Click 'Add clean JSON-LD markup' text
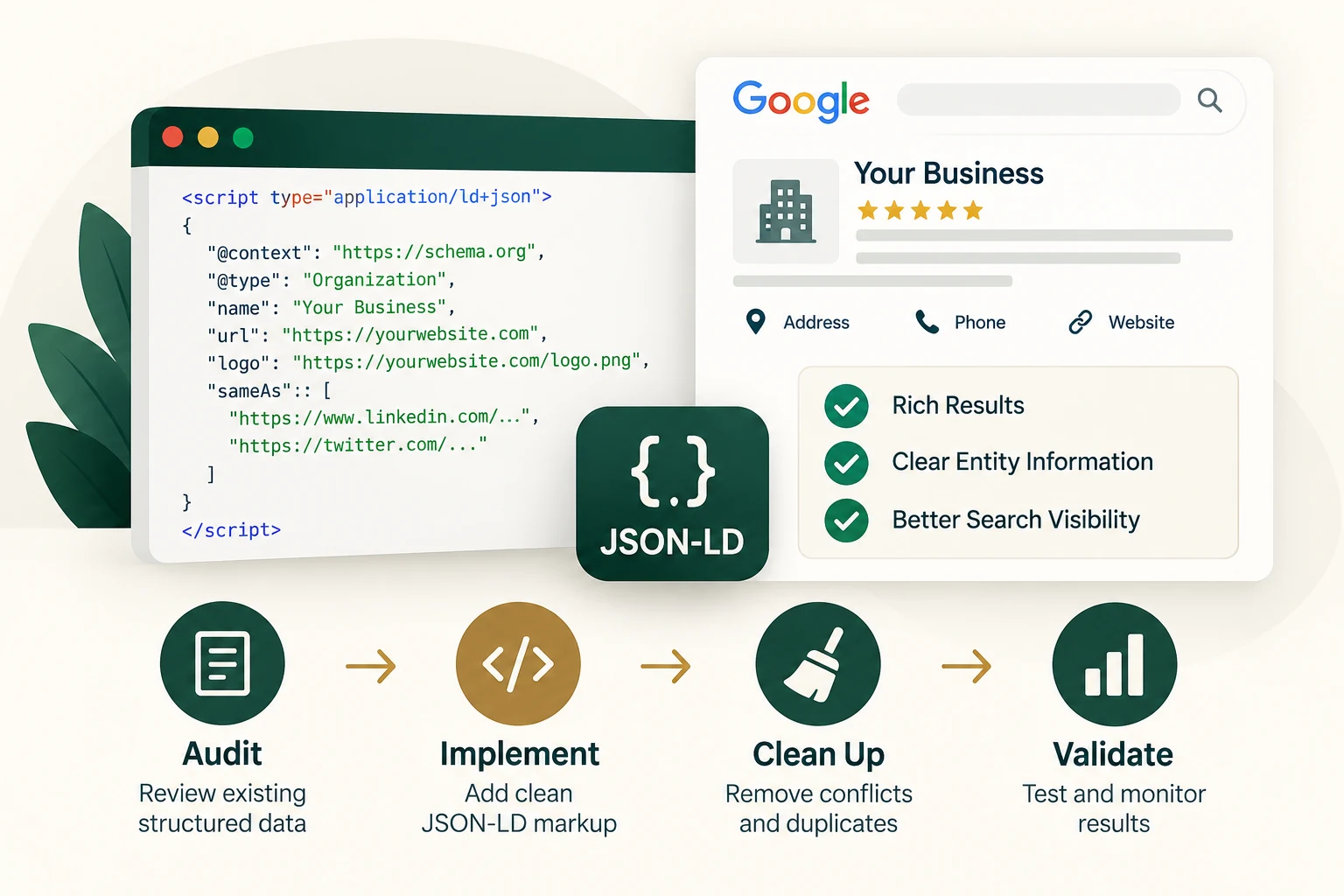 click(519, 808)
